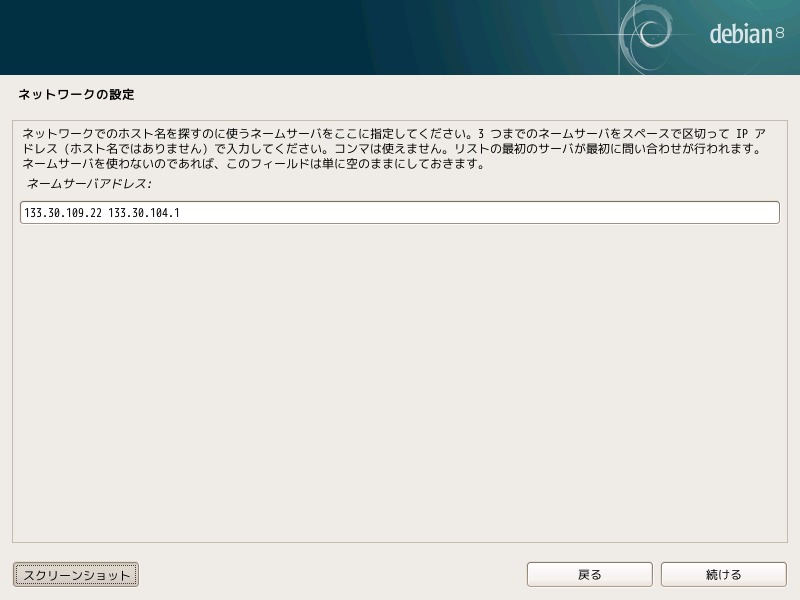Viewport: 800px width, 600px height.
Task: Click the ネームサーバアドレス: field label
Action: pos(89,184)
